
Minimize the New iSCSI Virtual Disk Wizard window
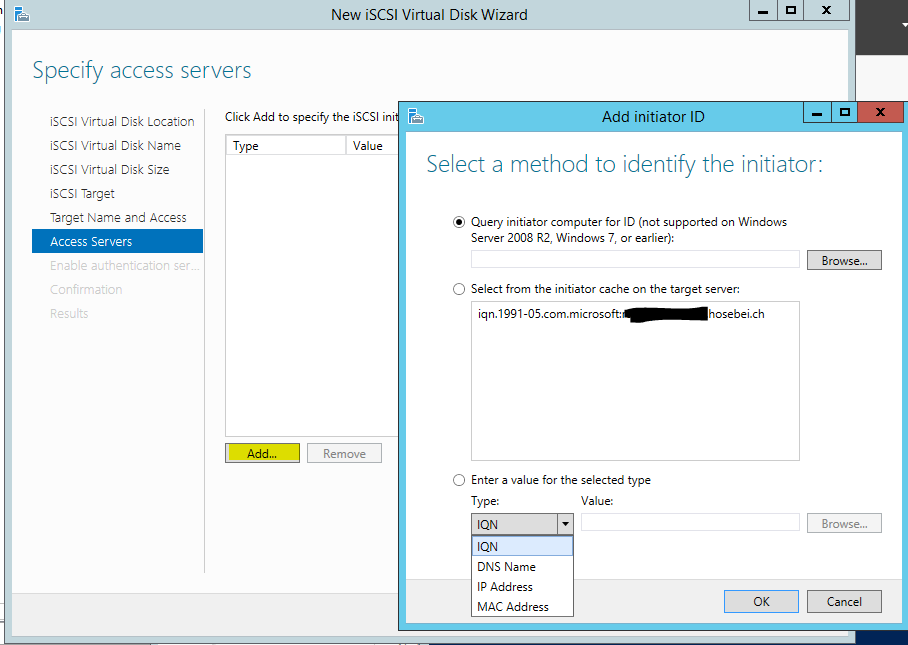(763, 10)
